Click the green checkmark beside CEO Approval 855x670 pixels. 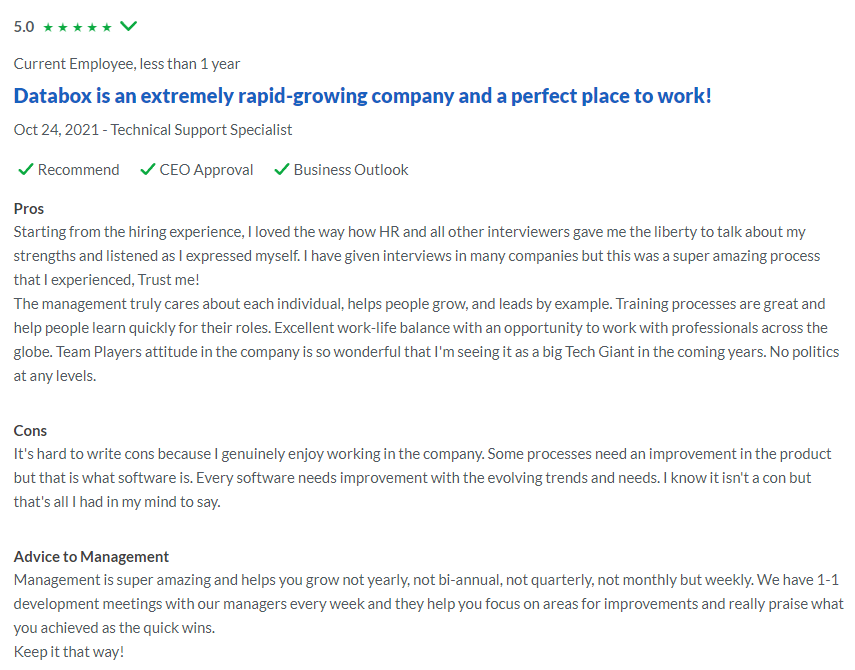pyautogui.click(x=148, y=170)
